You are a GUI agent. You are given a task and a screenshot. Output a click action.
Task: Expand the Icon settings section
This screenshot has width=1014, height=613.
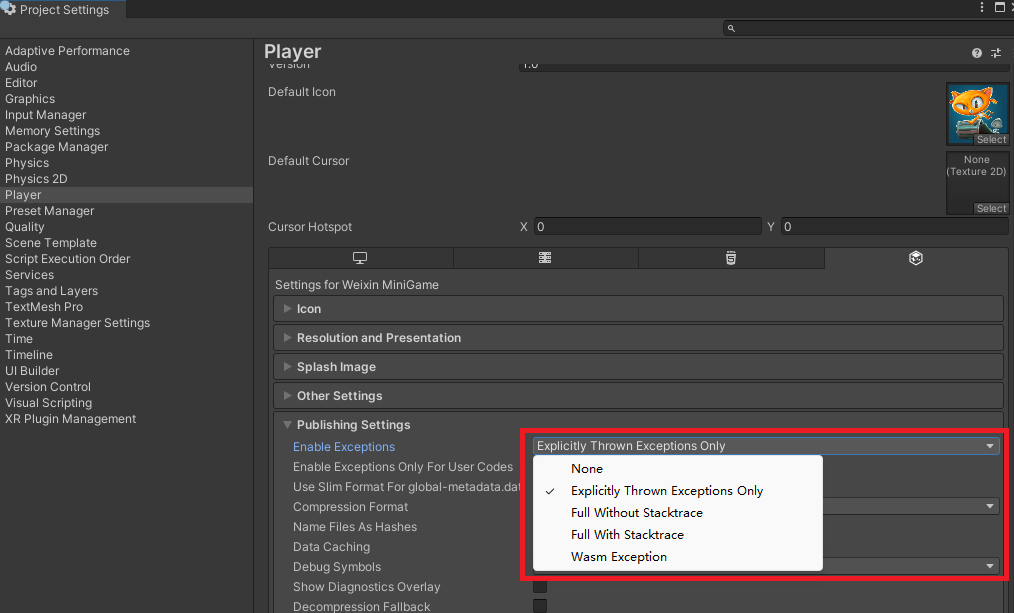pyautogui.click(x=308, y=309)
